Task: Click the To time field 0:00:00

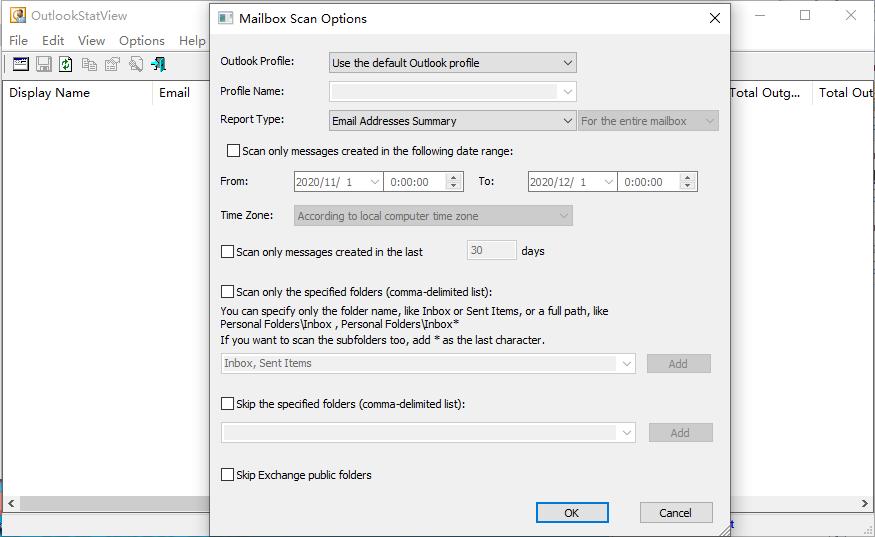Action: pos(649,182)
